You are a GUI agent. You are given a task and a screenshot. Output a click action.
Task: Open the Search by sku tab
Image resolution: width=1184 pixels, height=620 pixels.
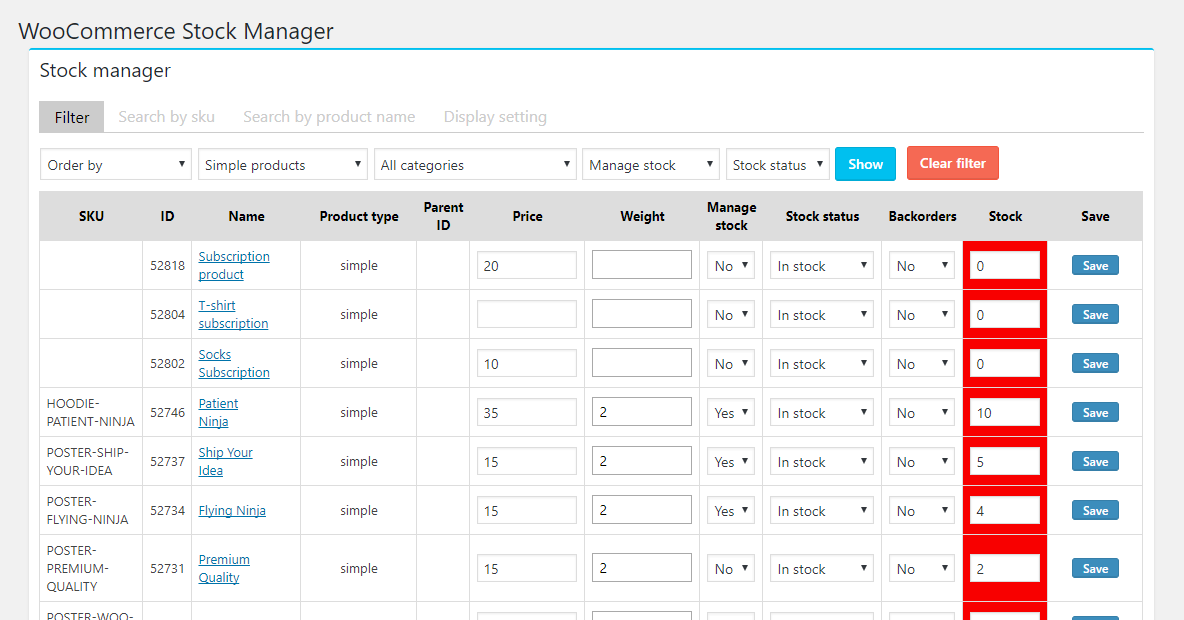pyautogui.click(x=166, y=117)
